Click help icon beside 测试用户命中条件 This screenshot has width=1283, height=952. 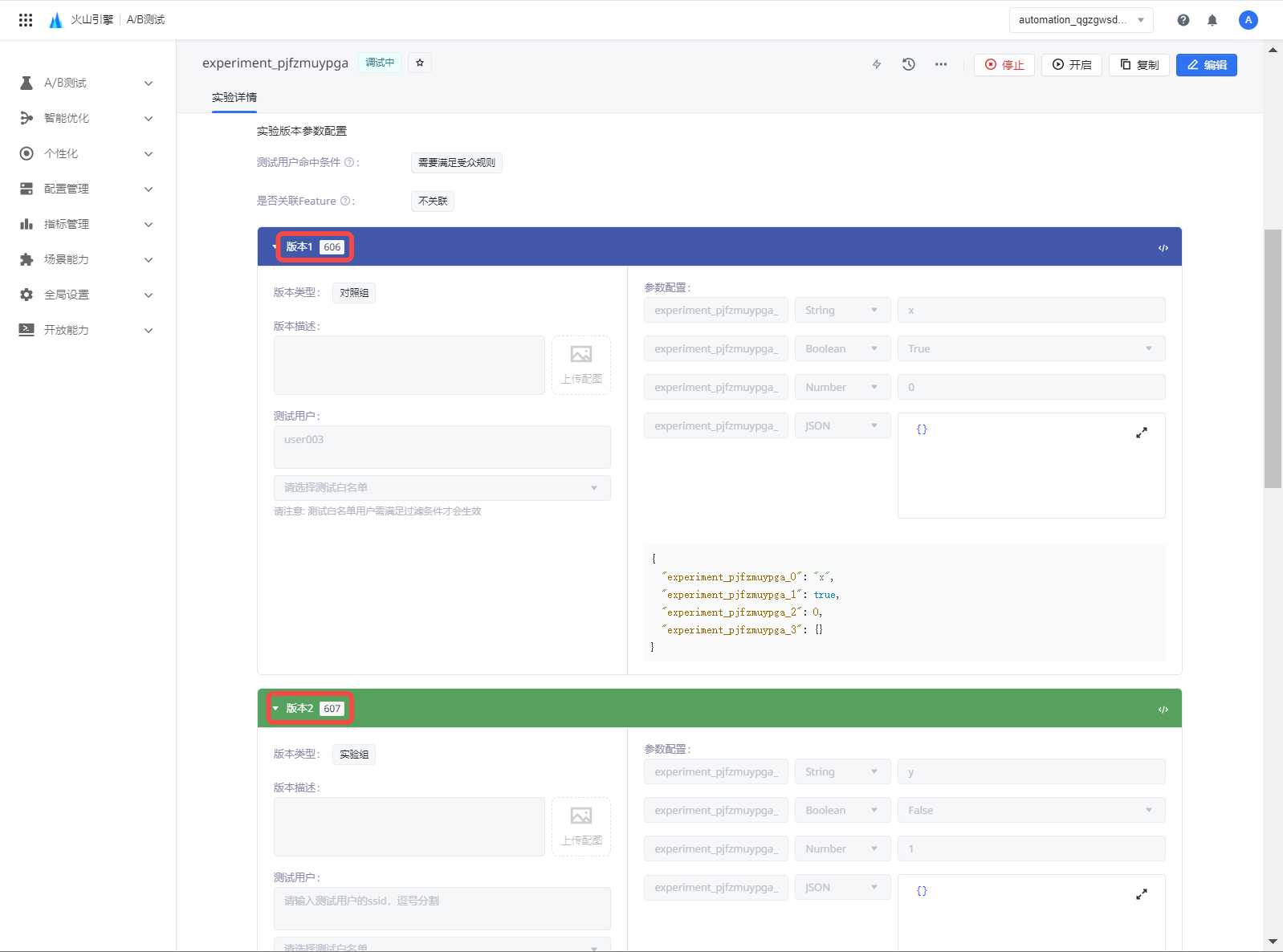pos(349,162)
